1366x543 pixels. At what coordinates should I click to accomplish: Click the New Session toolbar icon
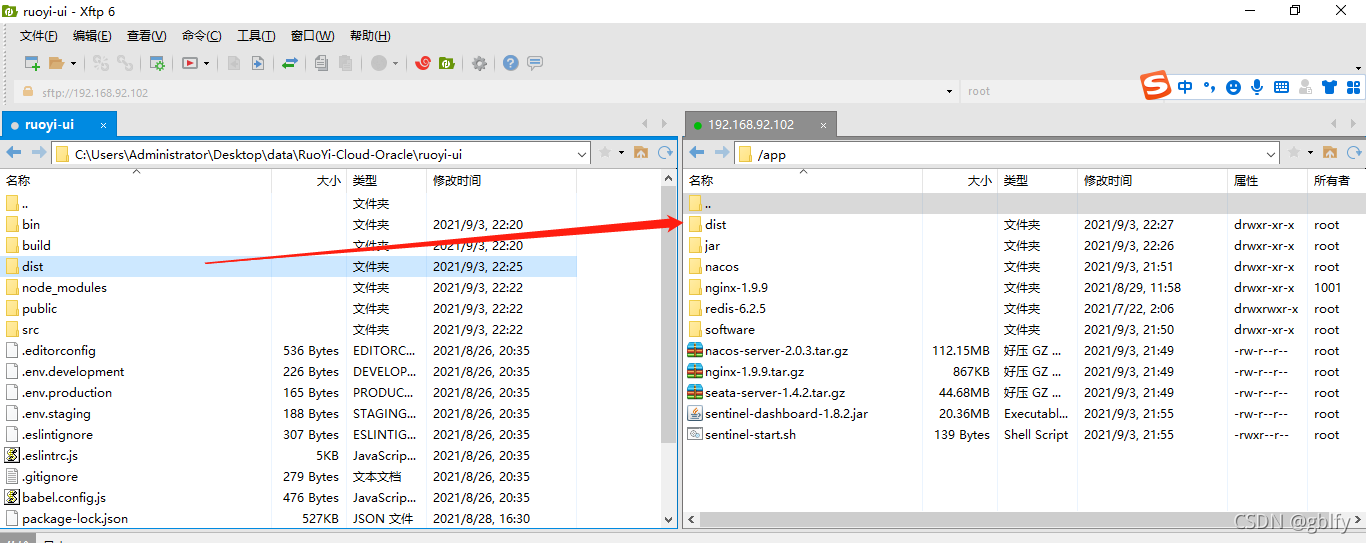point(32,63)
